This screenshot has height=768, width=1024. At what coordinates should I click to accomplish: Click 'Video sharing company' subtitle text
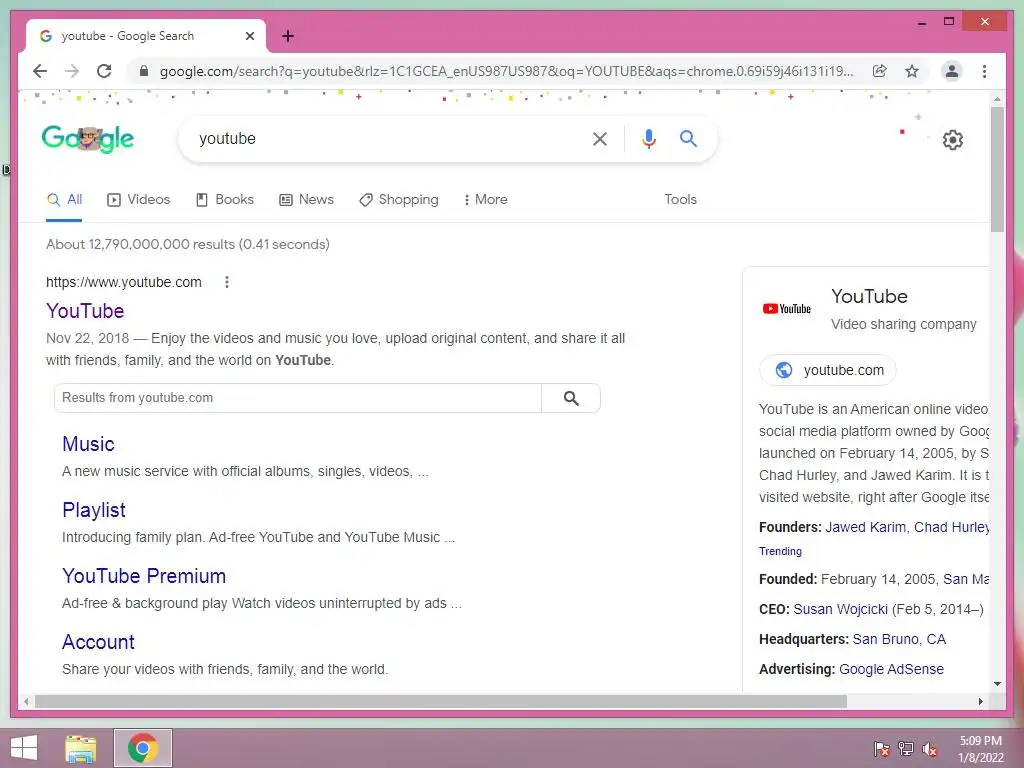pos(904,325)
